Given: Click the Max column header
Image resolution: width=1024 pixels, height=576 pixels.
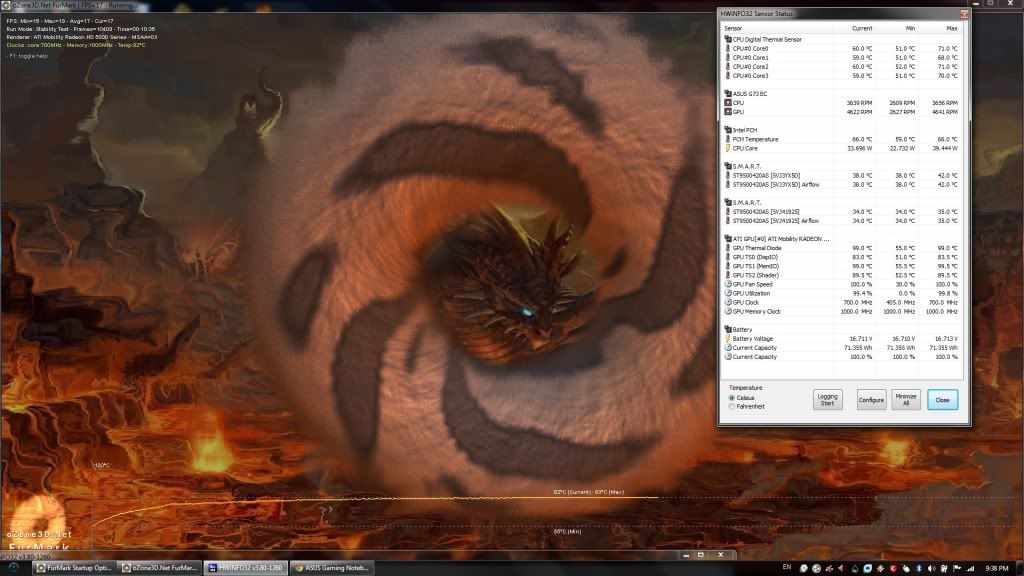Looking at the screenshot, I should 952,28.
